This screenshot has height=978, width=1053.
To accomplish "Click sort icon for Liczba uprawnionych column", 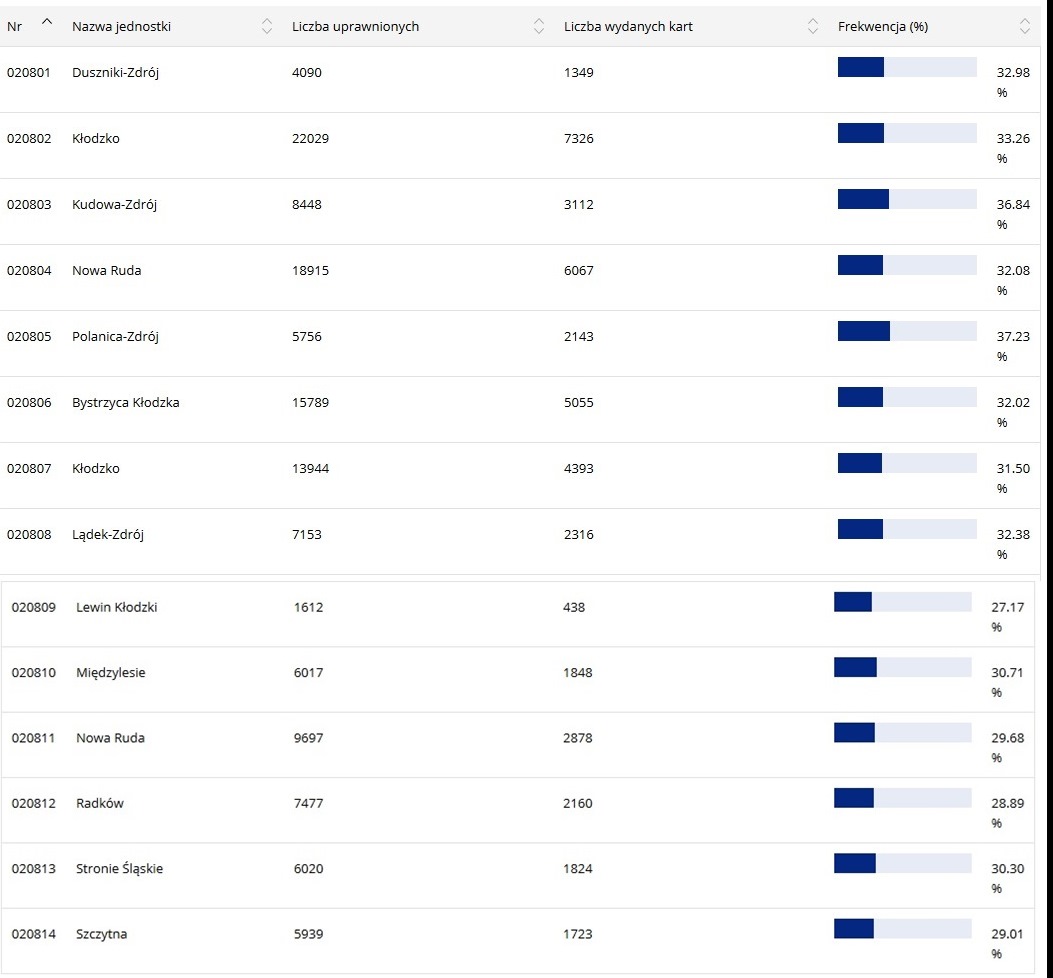I will (x=539, y=27).
